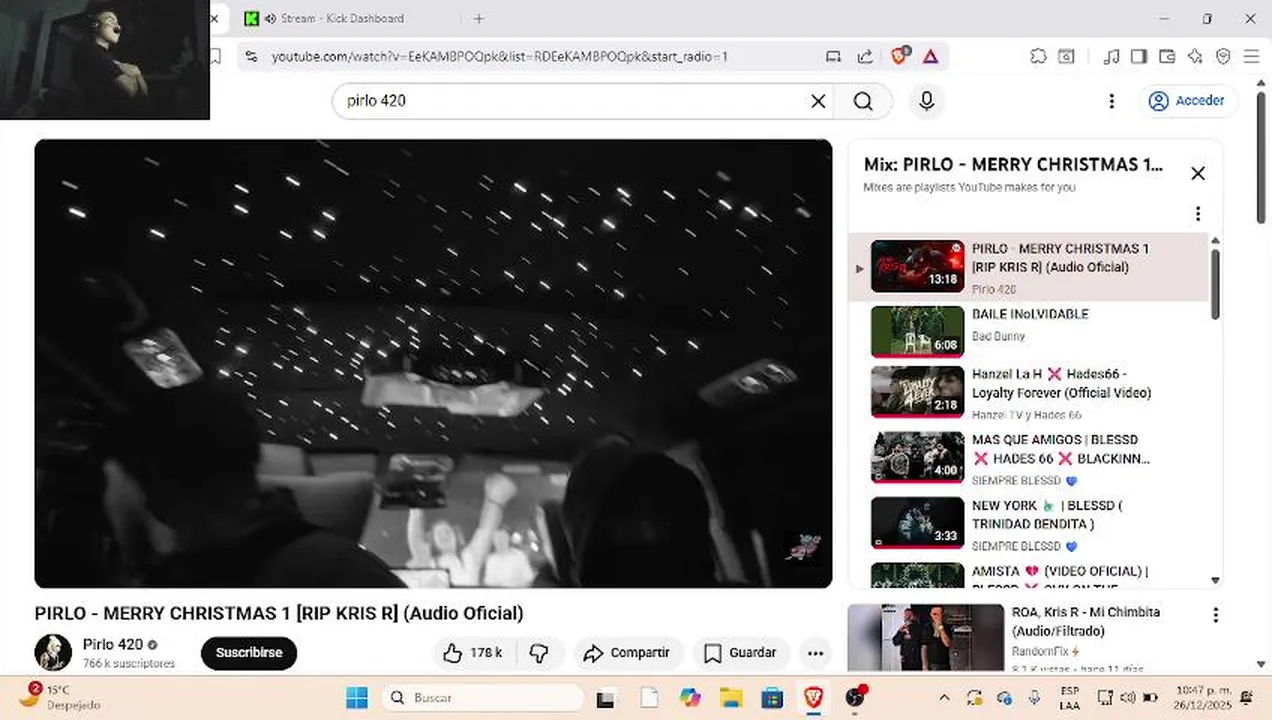Viewport: 1272px width, 720px height.
Task: Start voice search with microphone icon
Action: point(926,101)
